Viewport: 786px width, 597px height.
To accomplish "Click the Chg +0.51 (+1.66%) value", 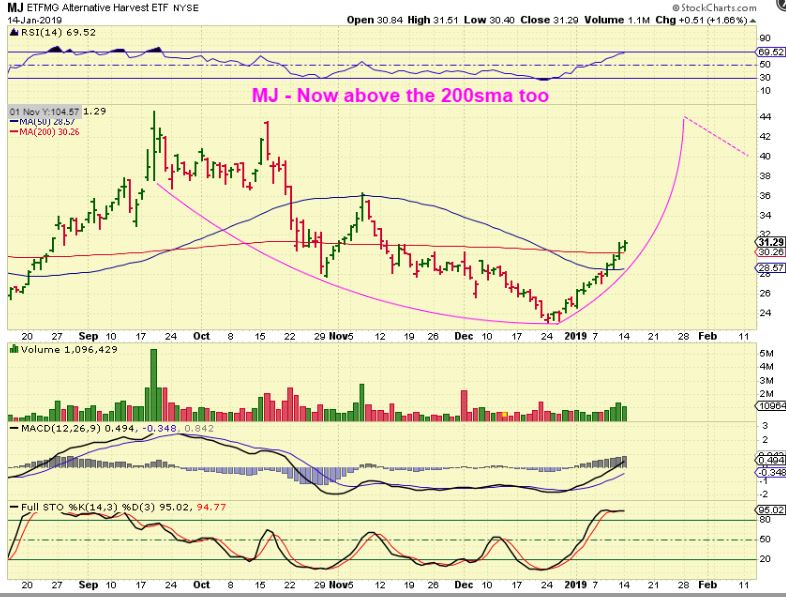I will [702, 20].
